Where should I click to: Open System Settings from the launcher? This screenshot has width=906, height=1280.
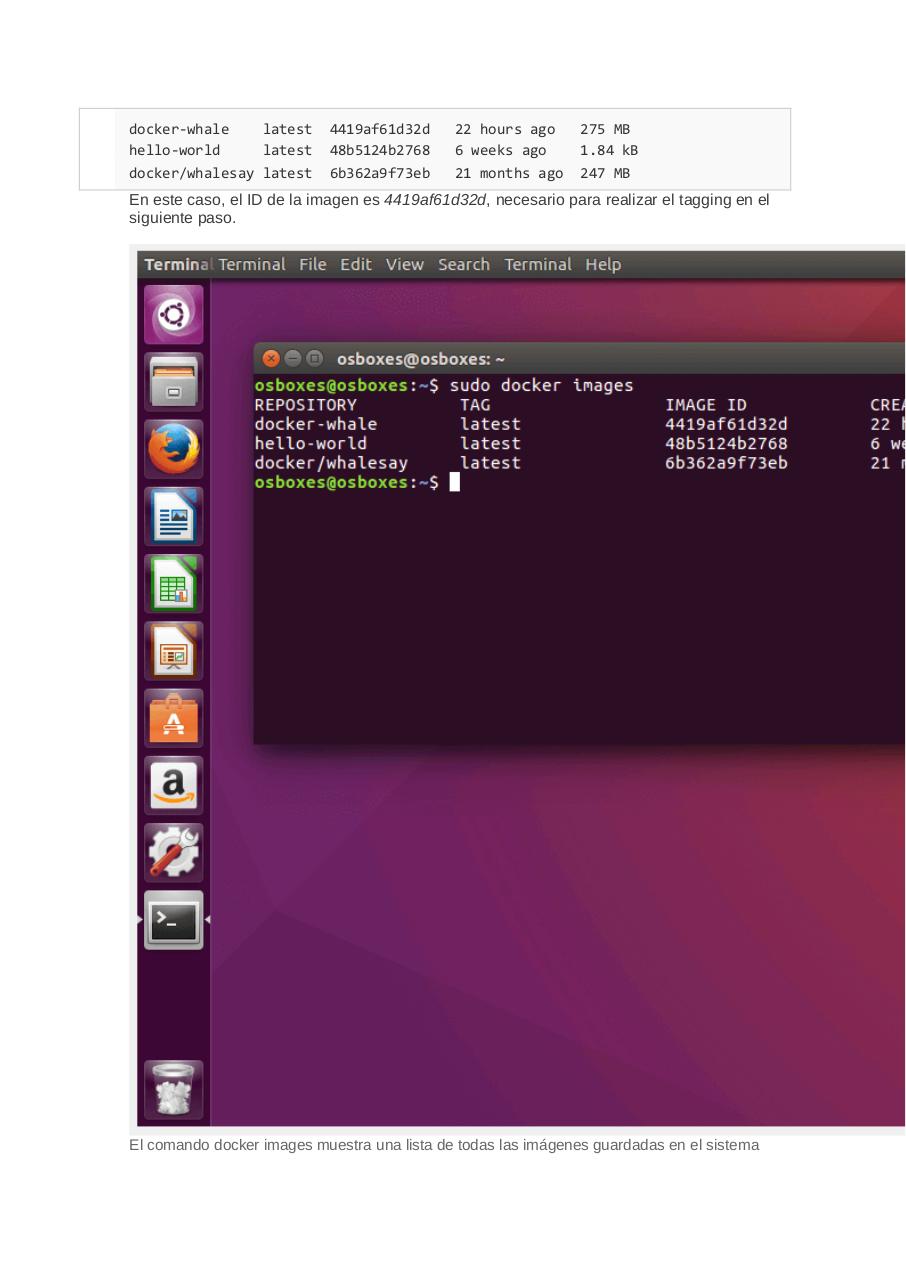click(173, 851)
